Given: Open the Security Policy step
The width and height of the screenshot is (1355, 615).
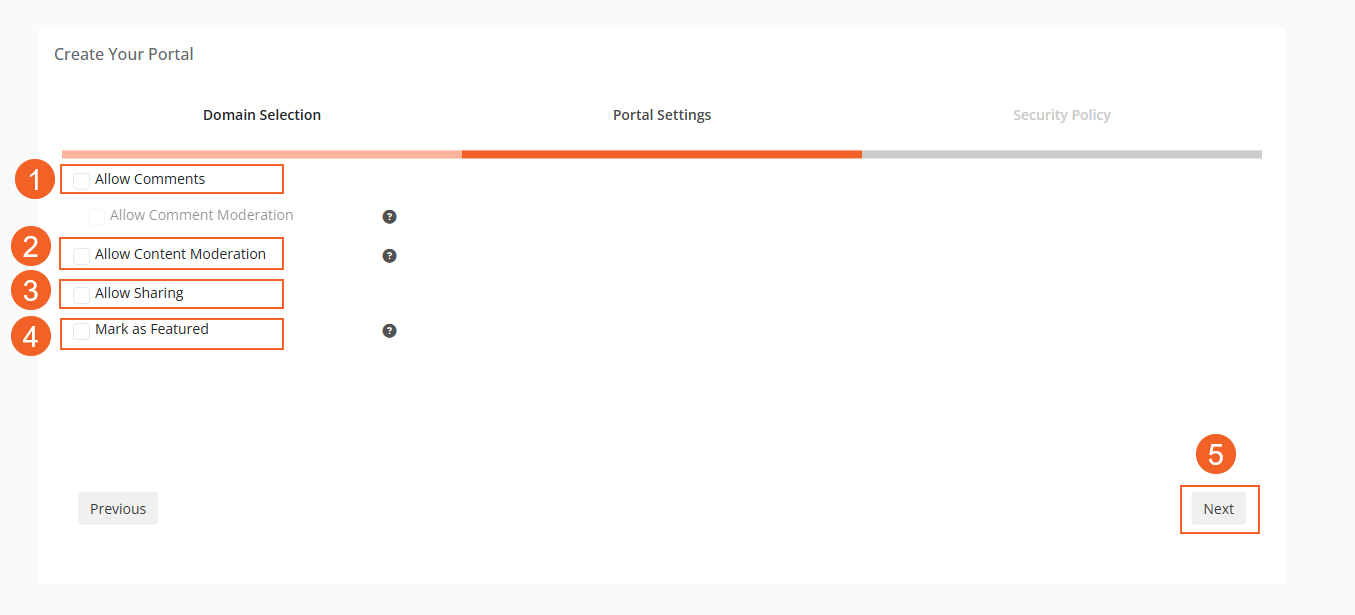Looking at the screenshot, I should tap(1061, 114).
